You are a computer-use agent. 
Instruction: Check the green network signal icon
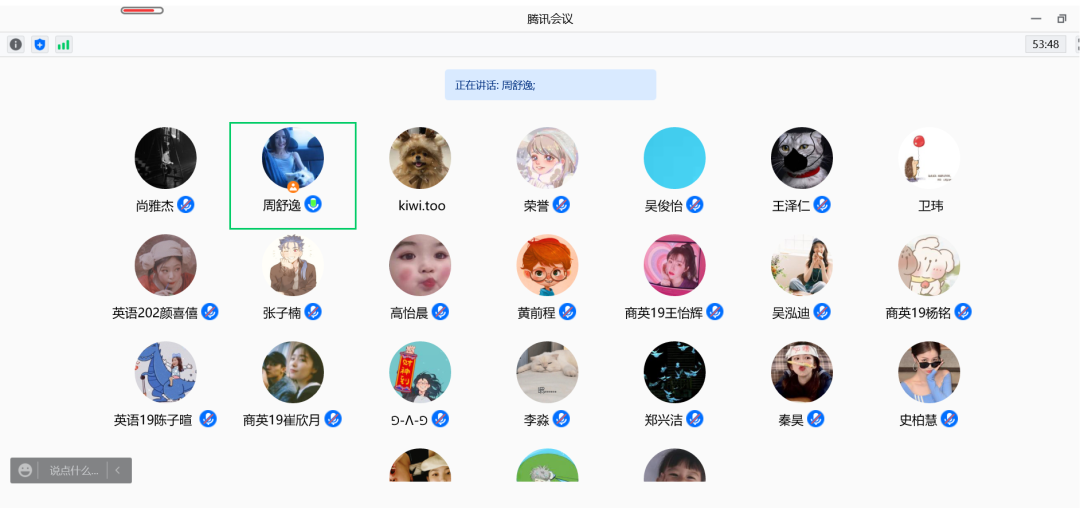pos(64,44)
